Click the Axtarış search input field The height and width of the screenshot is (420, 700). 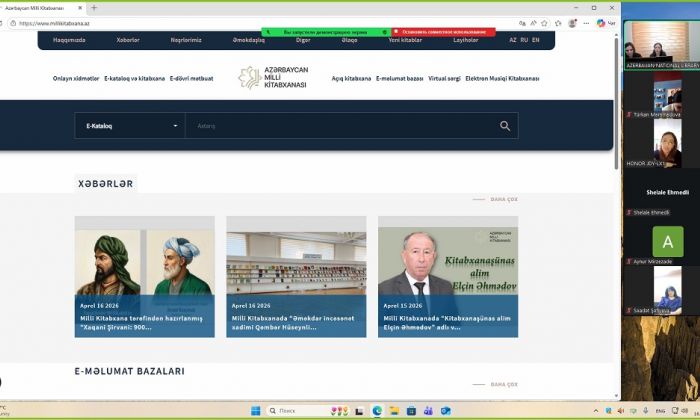[340, 126]
